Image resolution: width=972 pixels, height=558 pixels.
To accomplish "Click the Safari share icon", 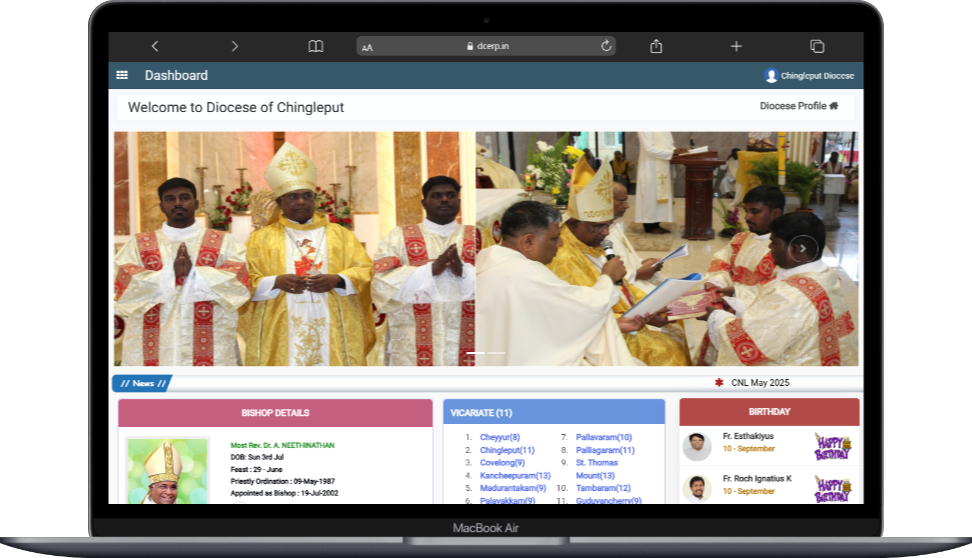I will [656, 46].
